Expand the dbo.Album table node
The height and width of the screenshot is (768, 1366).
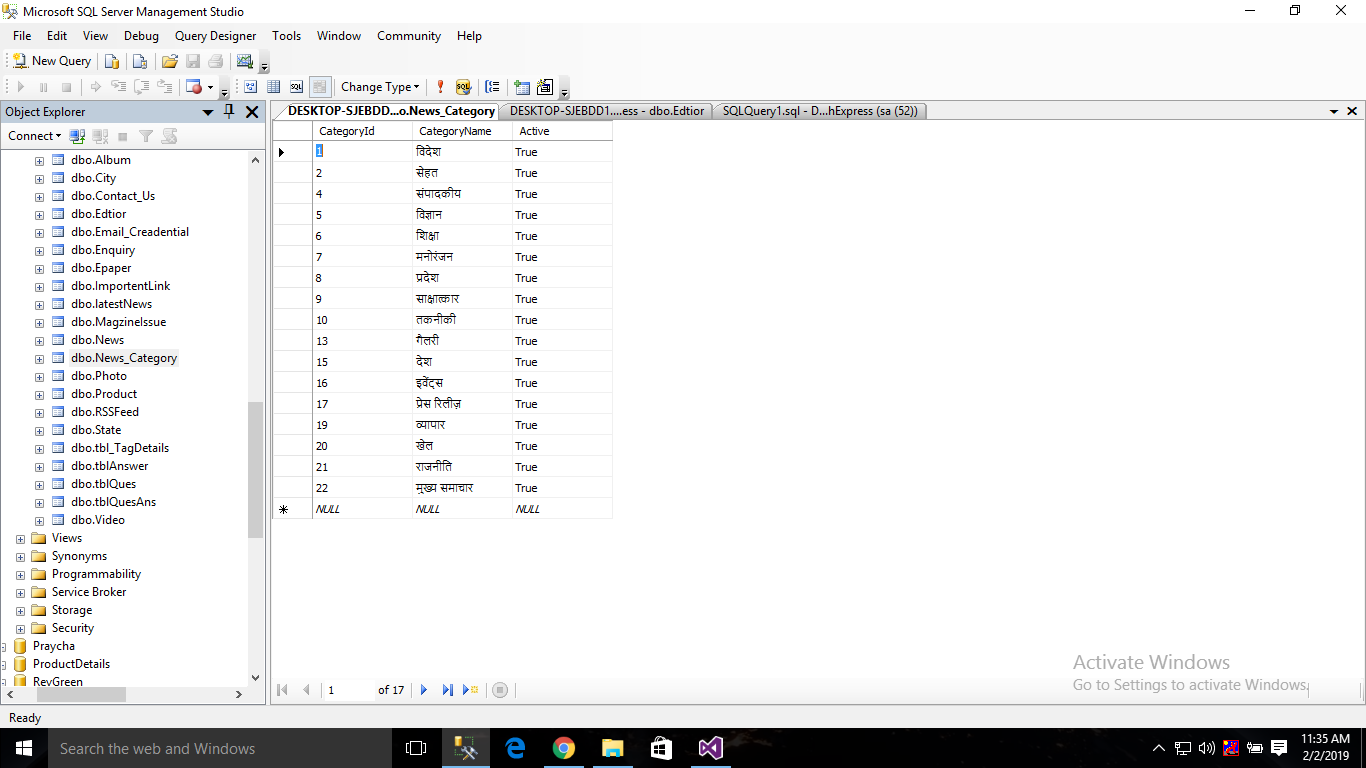[39, 160]
